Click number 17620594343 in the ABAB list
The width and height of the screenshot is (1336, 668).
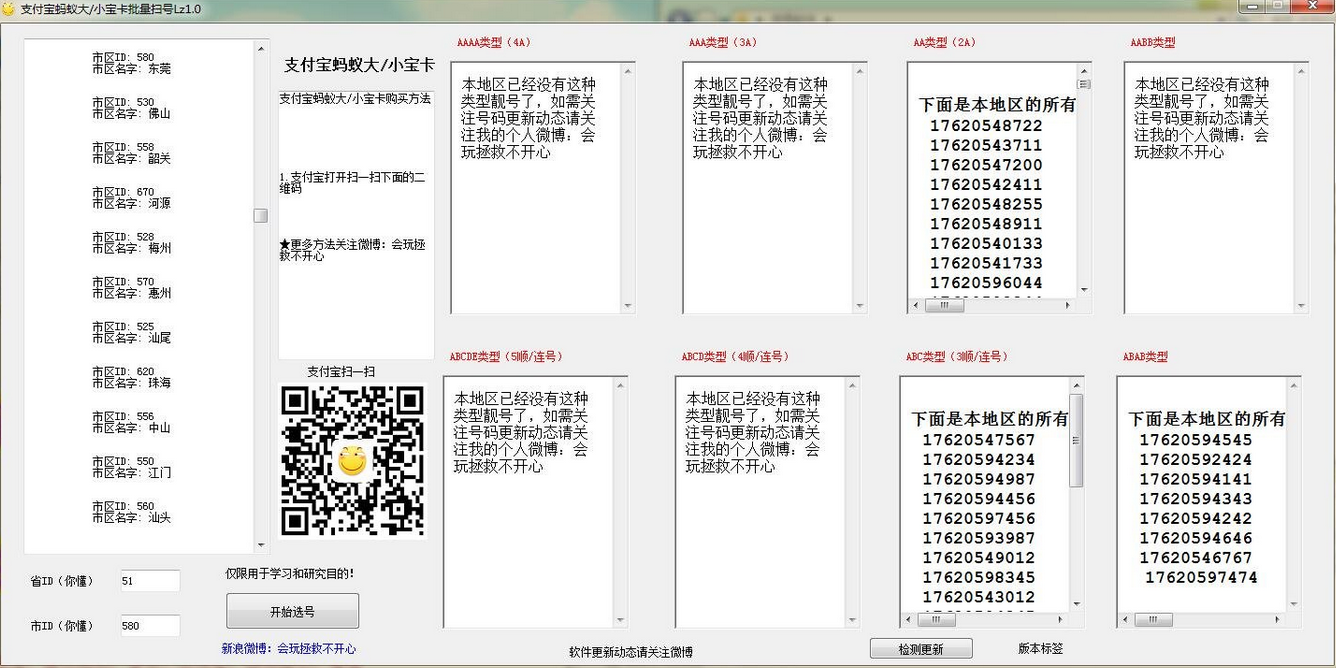(1196, 499)
